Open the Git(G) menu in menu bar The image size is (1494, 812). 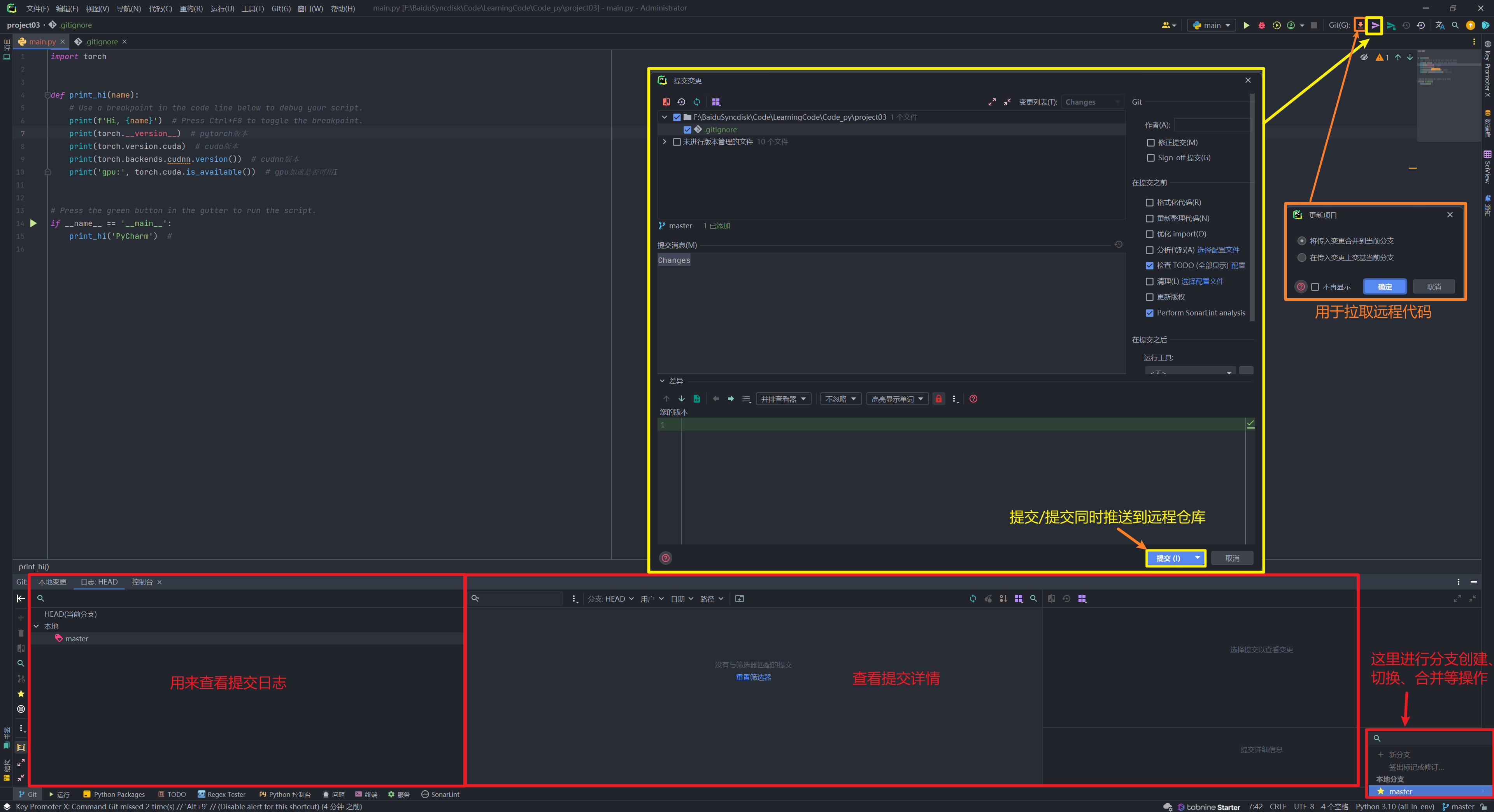(281, 9)
